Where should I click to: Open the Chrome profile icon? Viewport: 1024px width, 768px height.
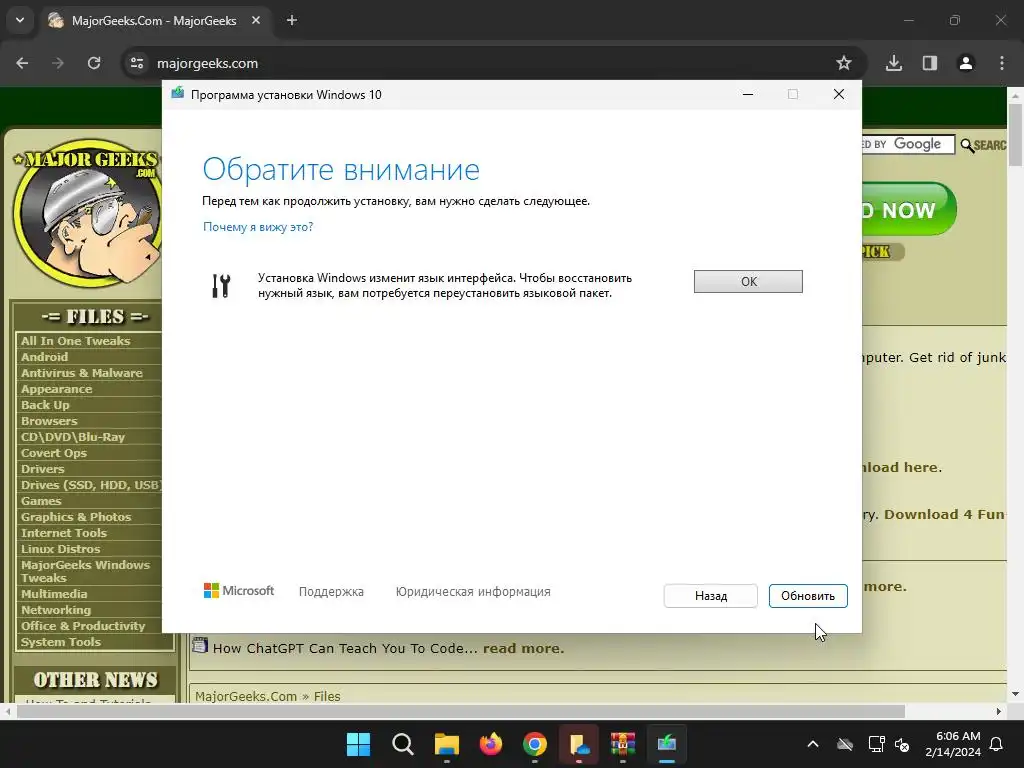966,63
